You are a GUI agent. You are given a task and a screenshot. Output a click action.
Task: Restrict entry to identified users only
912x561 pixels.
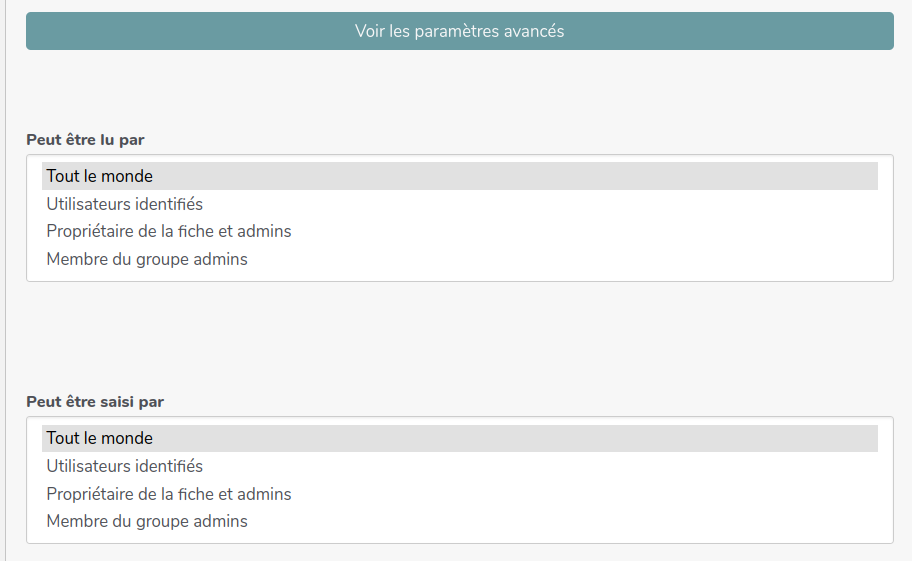125,466
